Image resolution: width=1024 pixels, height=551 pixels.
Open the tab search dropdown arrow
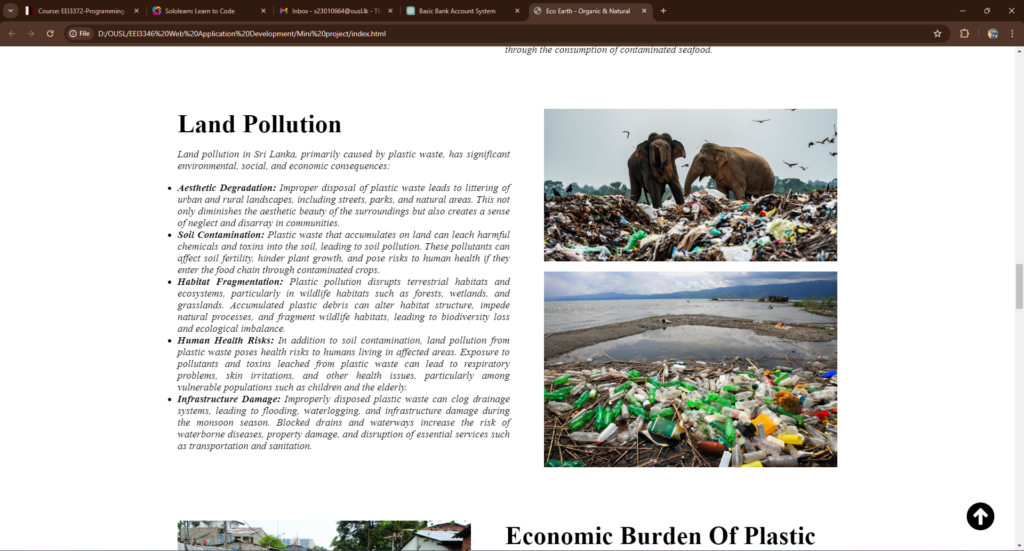[10, 11]
